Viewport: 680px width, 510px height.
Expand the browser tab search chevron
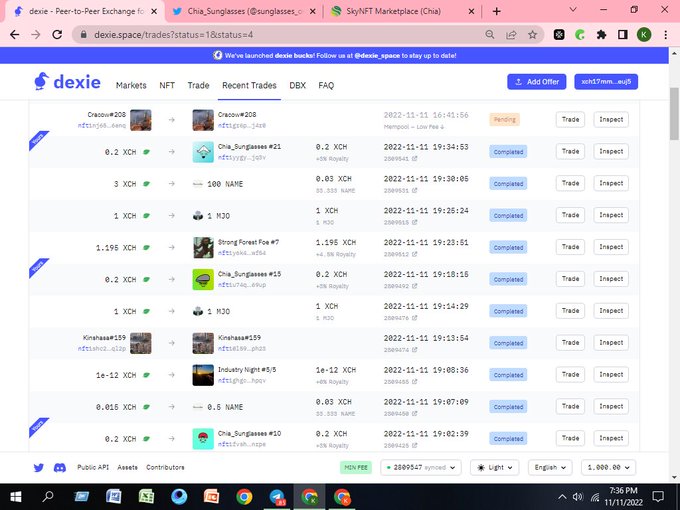(573, 10)
